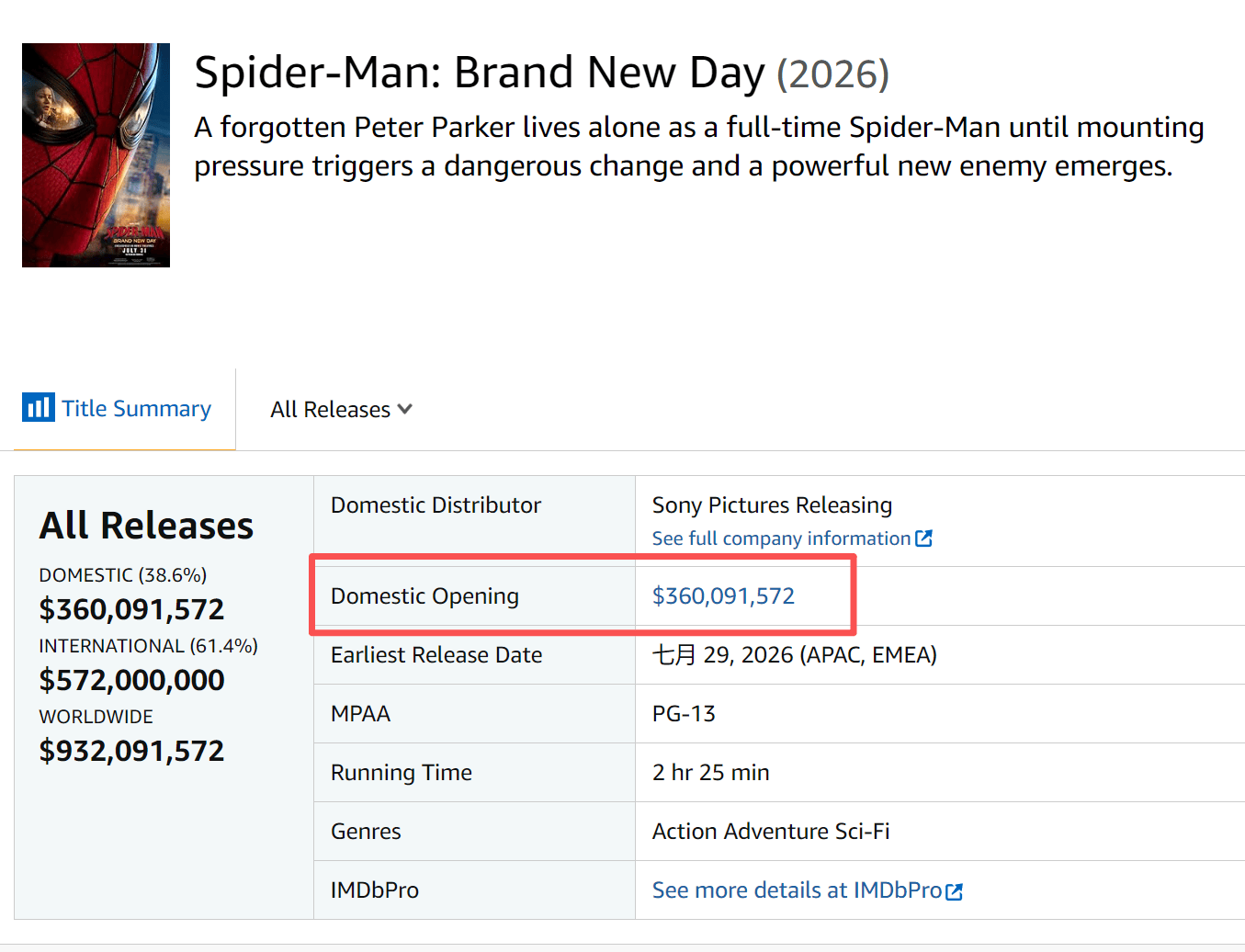Click the MPAA row label

pos(361,714)
